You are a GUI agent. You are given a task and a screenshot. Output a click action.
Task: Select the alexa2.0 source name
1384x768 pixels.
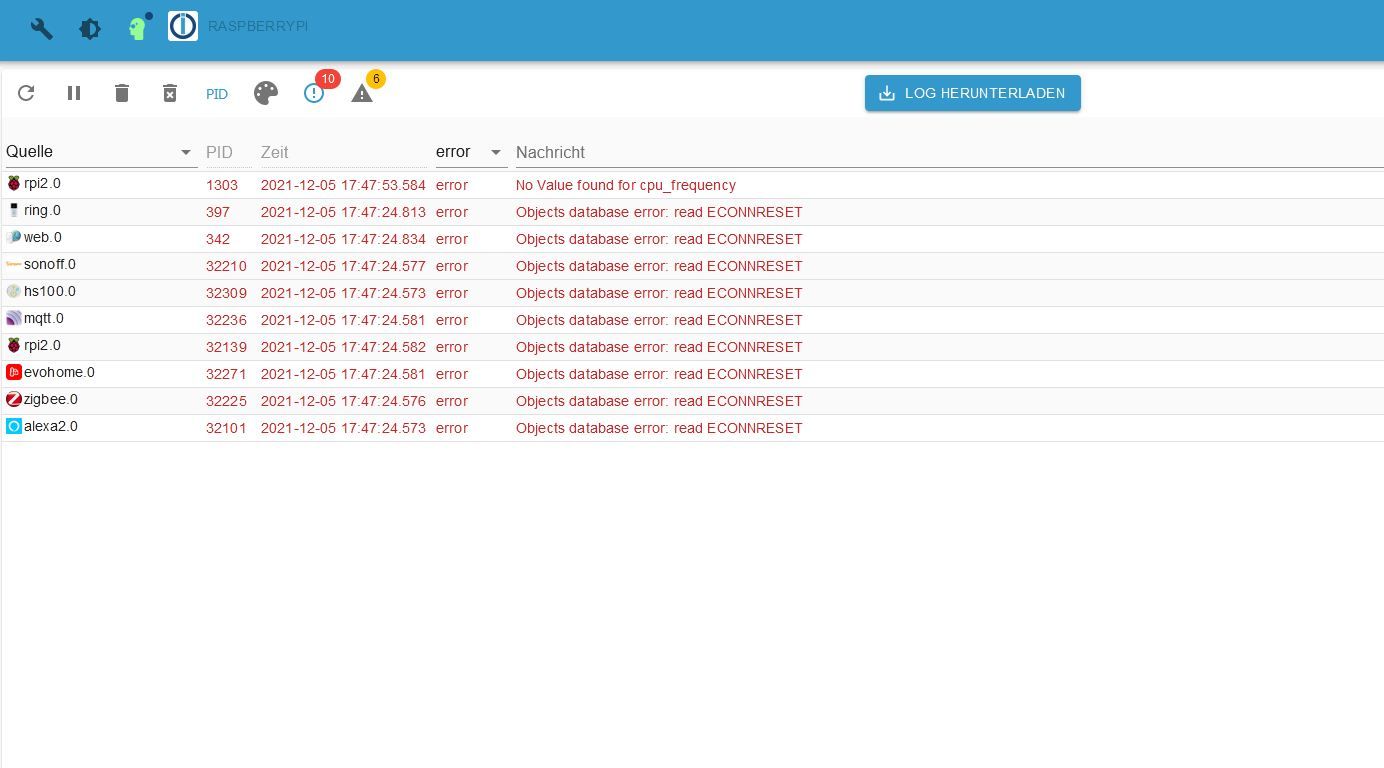click(51, 427)
